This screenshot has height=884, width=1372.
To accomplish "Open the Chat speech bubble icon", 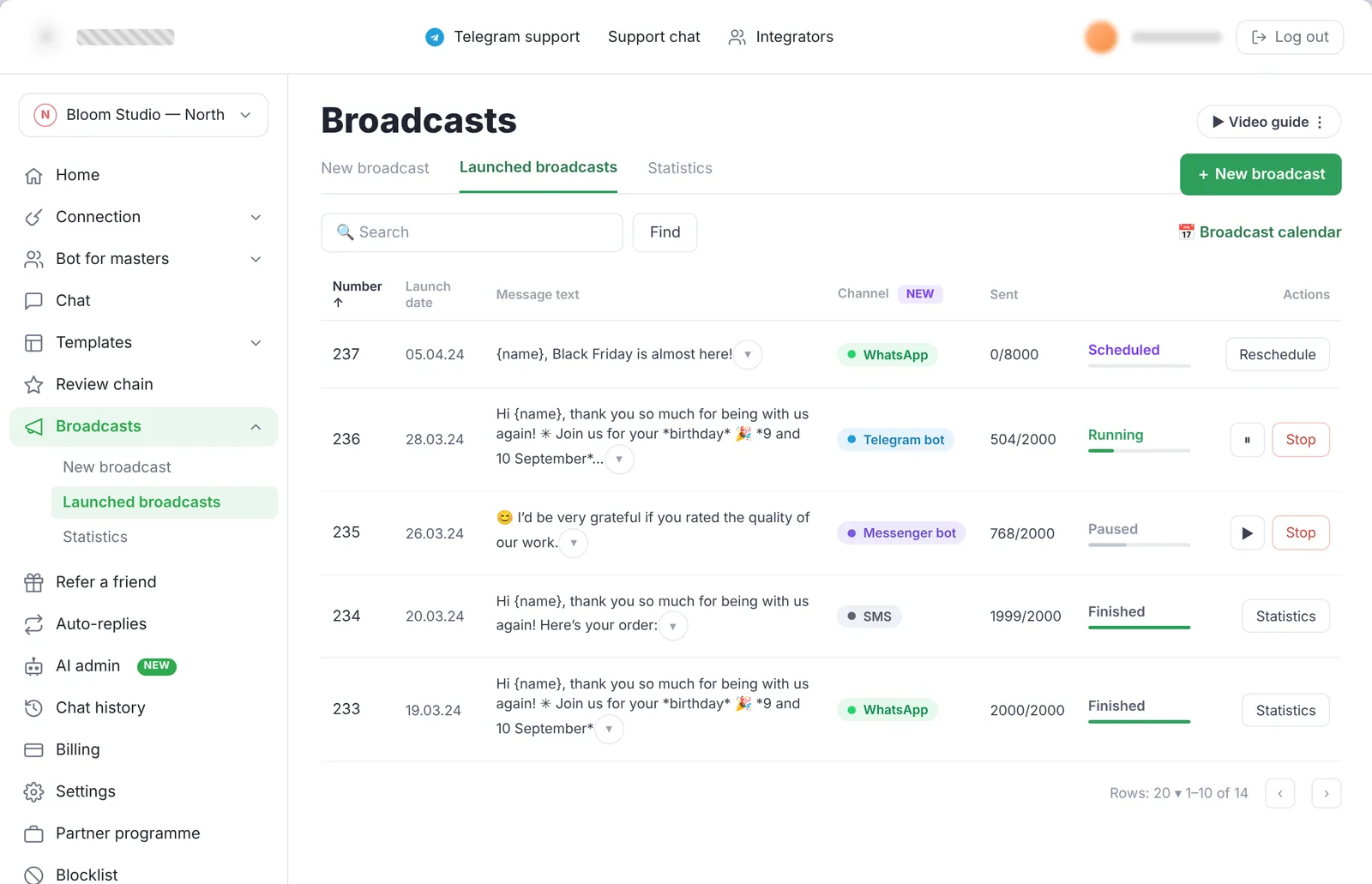I will tap(33, 301).
